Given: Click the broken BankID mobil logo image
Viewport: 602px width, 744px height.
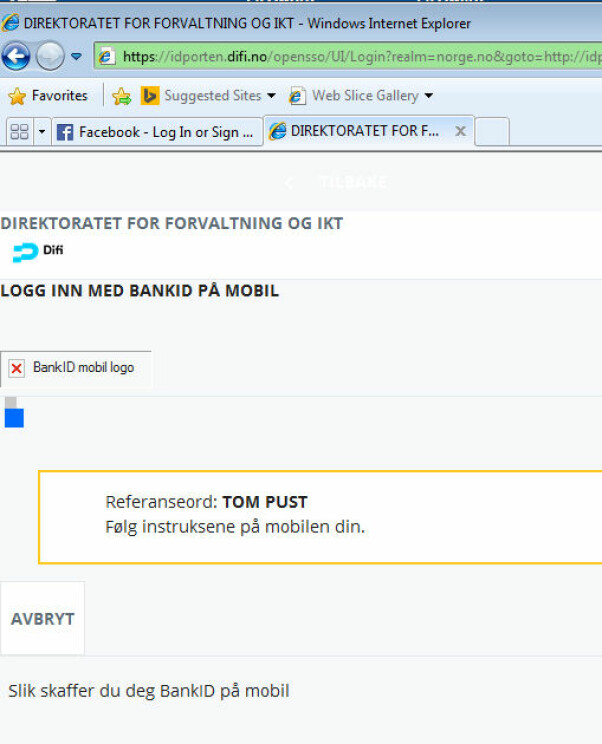Looking at the screenshot, I should click(x=76, y=369).
